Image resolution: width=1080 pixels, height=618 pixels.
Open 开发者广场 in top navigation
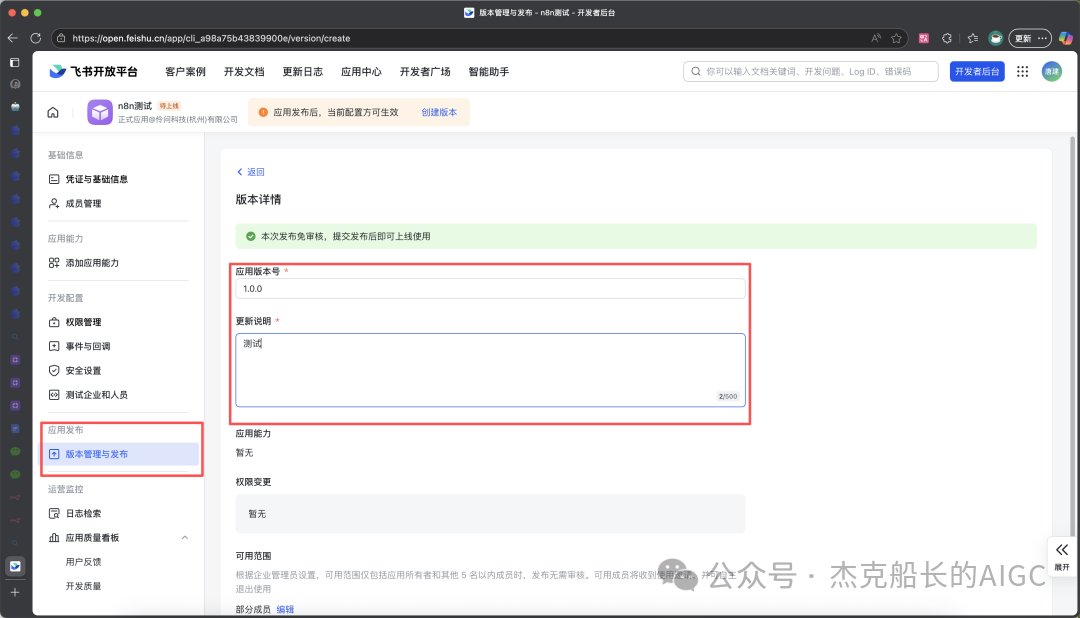click(425, 72)
